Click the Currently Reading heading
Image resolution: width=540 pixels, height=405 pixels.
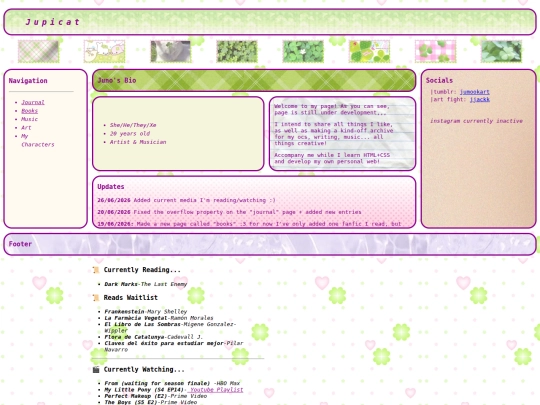(x=142, y=270)
